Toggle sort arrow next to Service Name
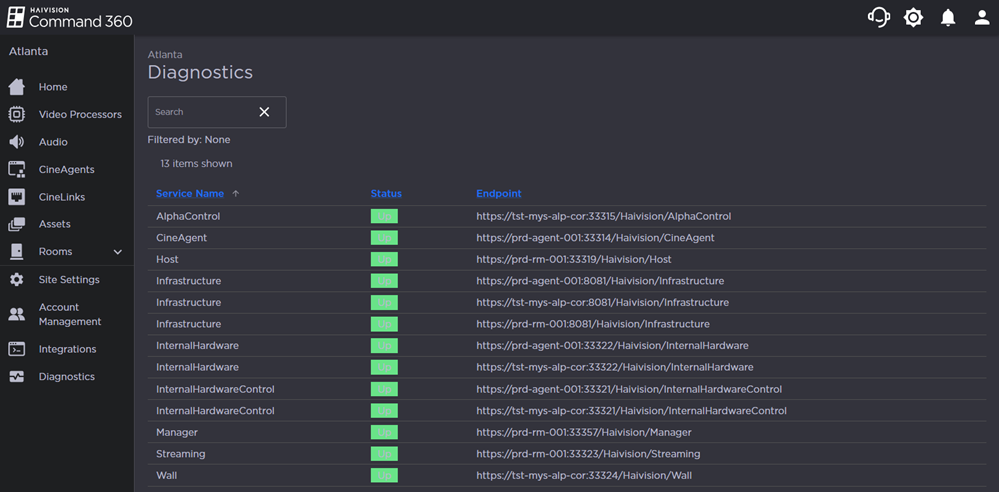Viewport: 1000px width, 492px height. (x=235, y=193)
